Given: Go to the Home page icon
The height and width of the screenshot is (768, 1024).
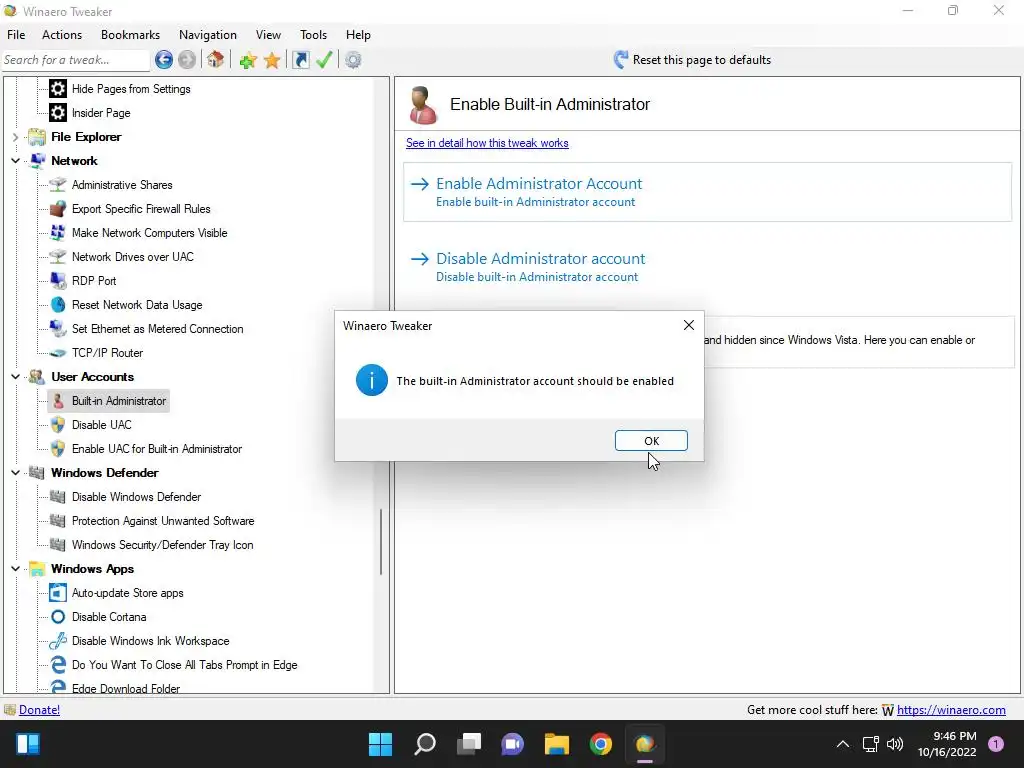Looking at the screenshot, I should click(216, 60).
